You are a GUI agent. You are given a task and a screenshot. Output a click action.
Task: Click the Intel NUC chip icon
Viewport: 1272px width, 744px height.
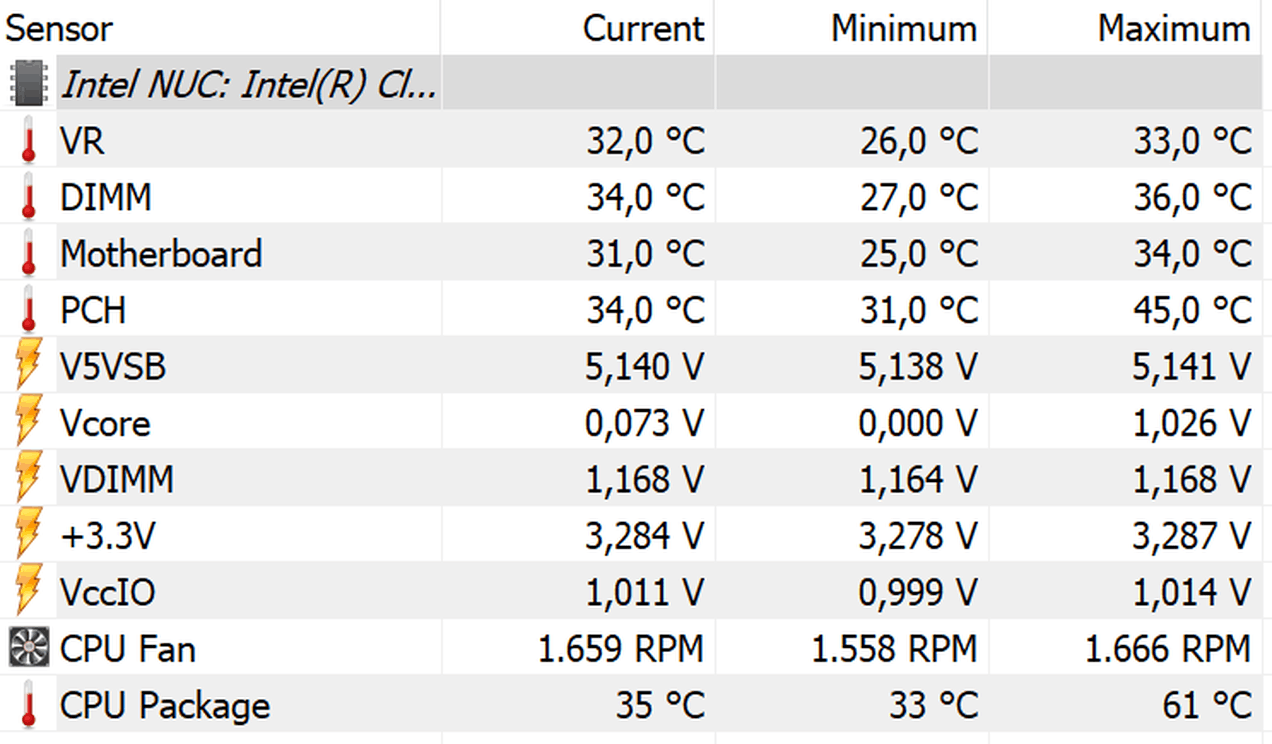point(28,84)
